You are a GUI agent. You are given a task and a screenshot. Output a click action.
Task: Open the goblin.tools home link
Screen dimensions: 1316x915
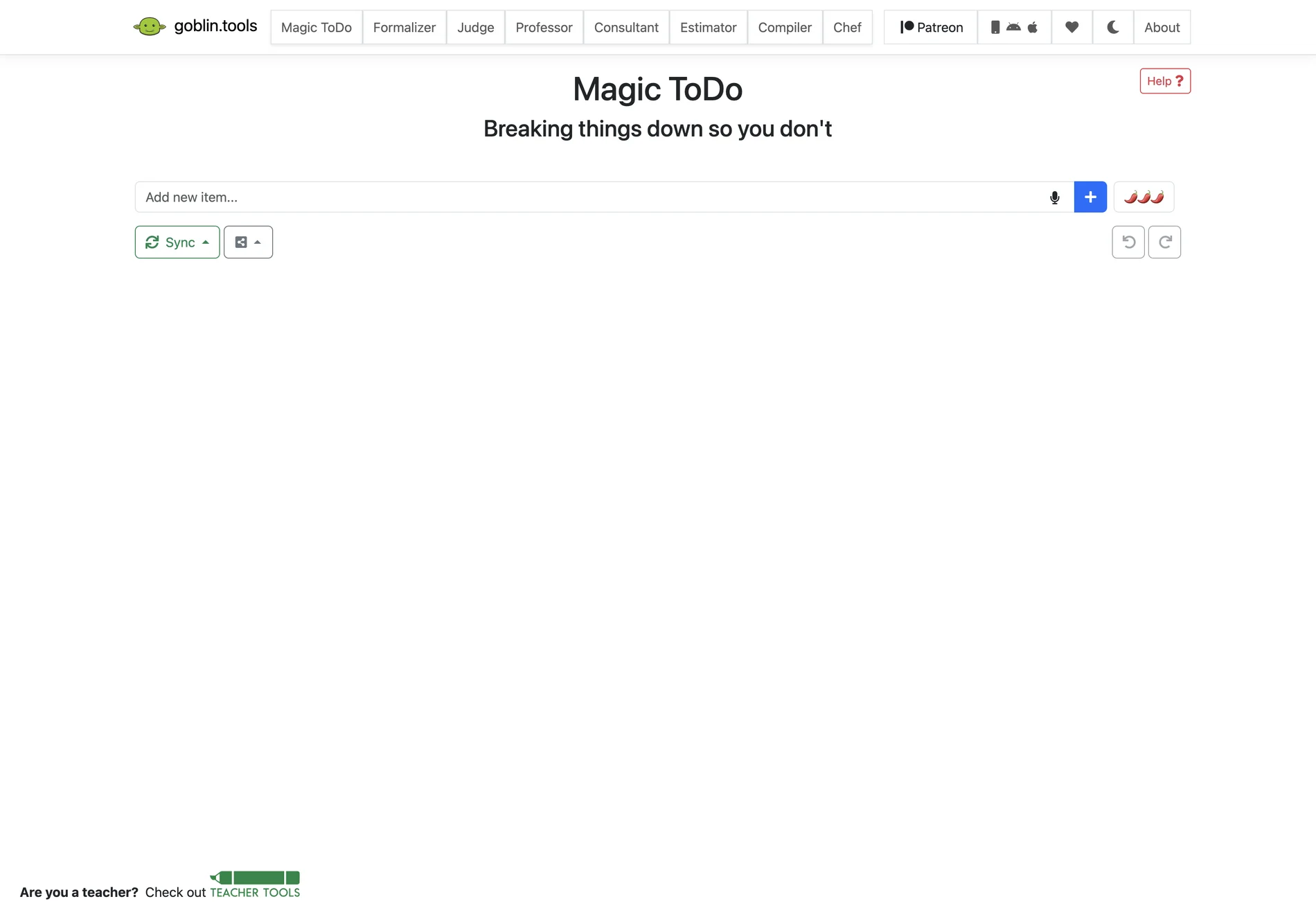[x=215, y=26]
